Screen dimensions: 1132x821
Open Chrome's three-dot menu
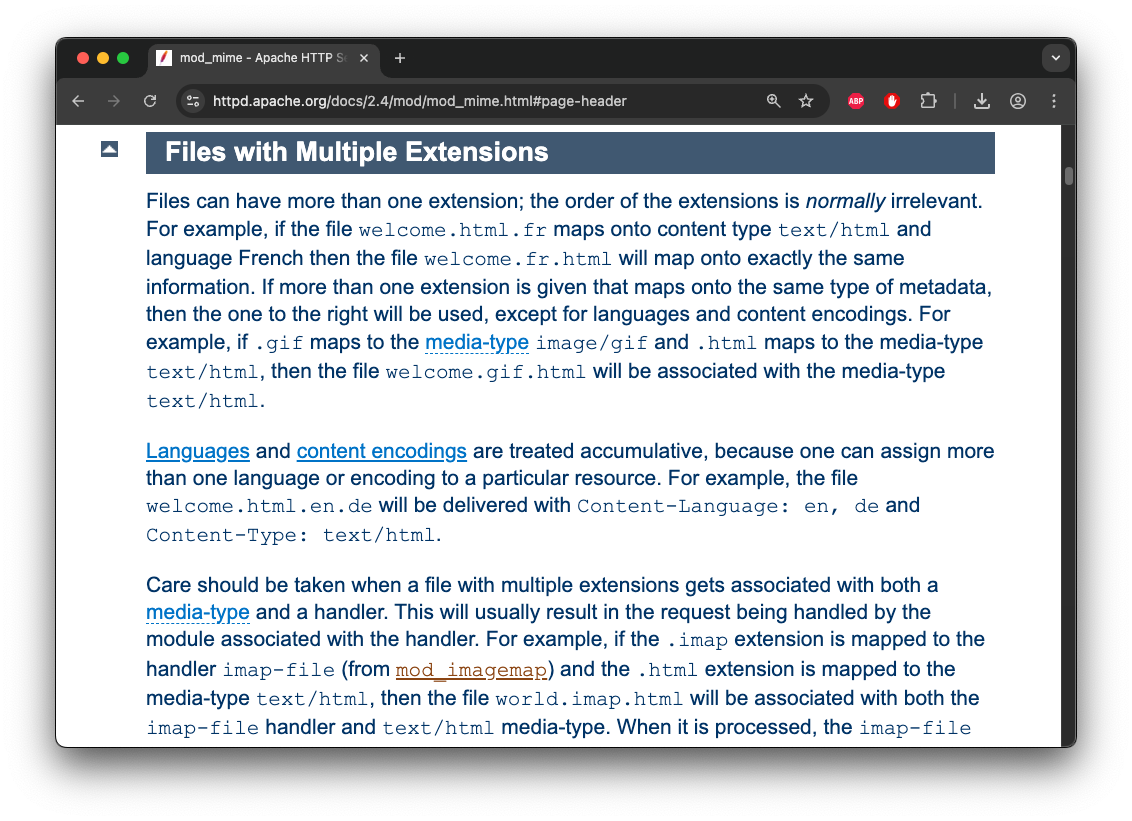1054,101
